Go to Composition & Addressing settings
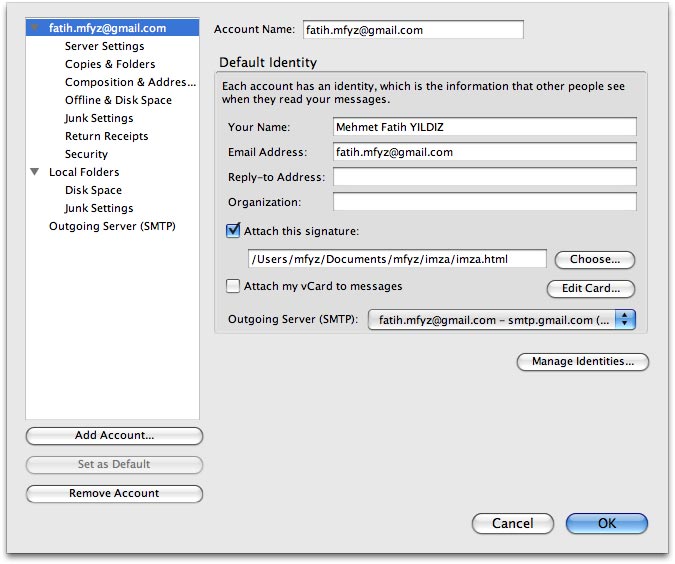 click(130, 82)
